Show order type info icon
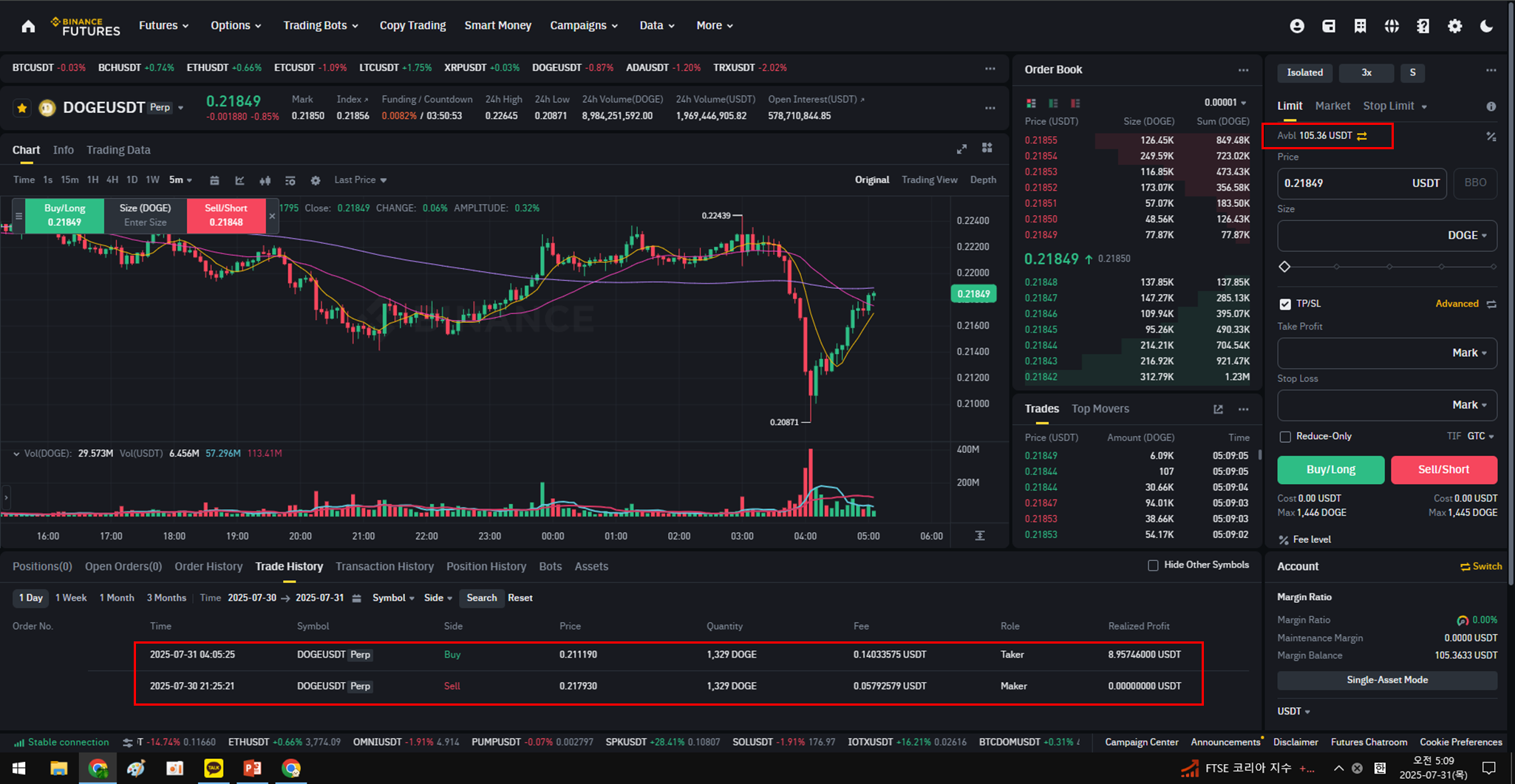This screenshot has width=1515, height=784. [x=1491, y=107]
